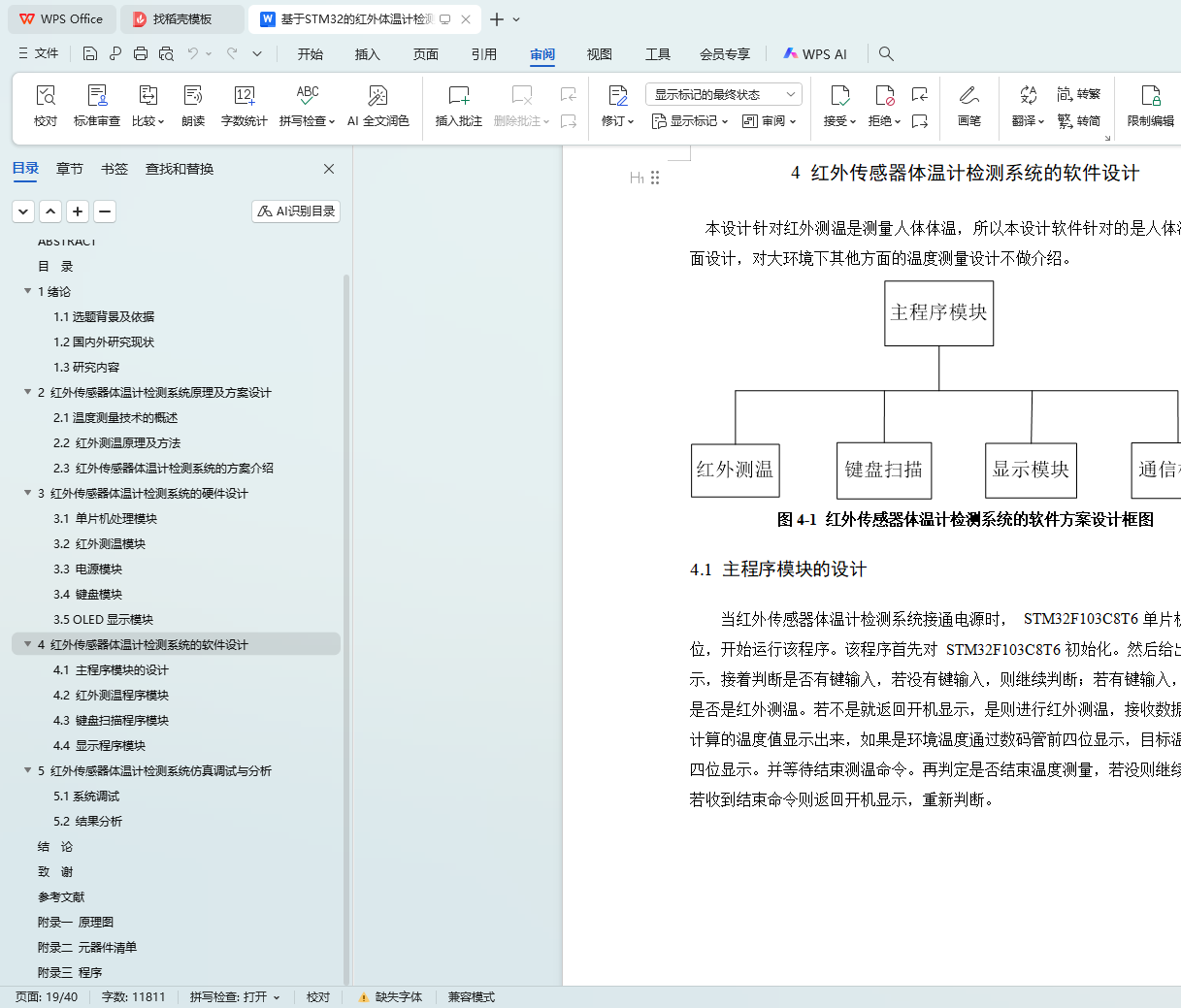Select the 画笔 pen tool
Screen dimensions: 1181x1008
(x=968, y=106)
